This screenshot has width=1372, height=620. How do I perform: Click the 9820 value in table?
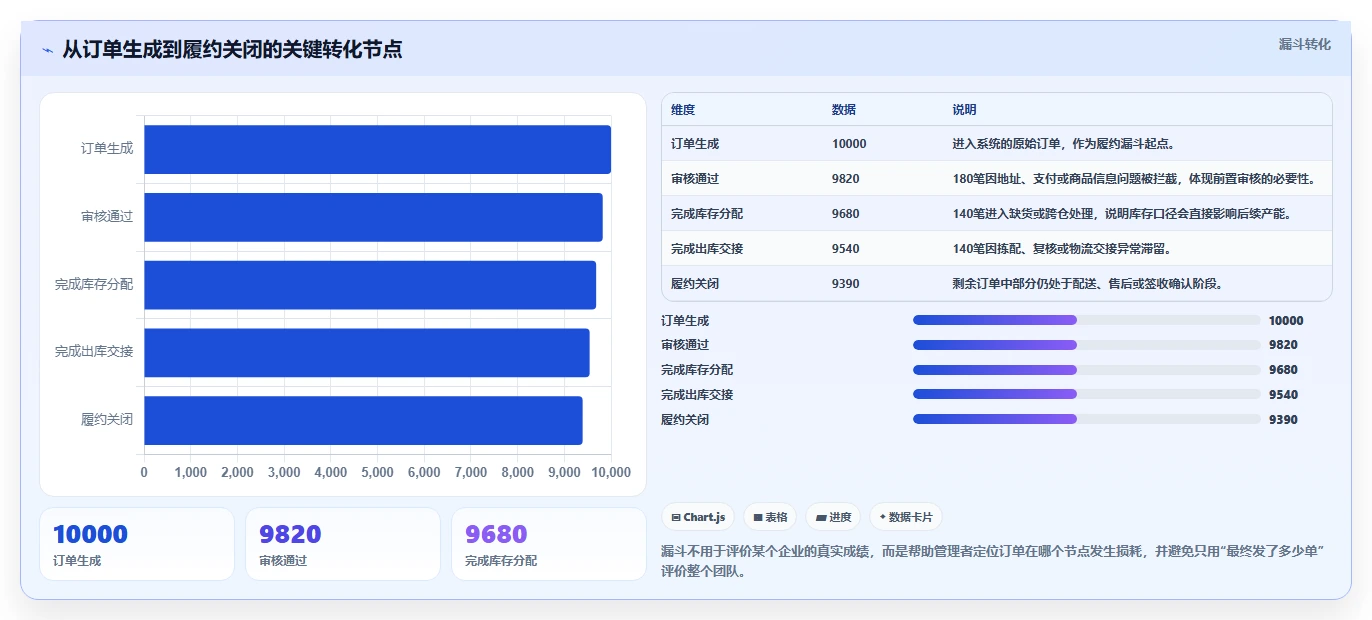846,179
